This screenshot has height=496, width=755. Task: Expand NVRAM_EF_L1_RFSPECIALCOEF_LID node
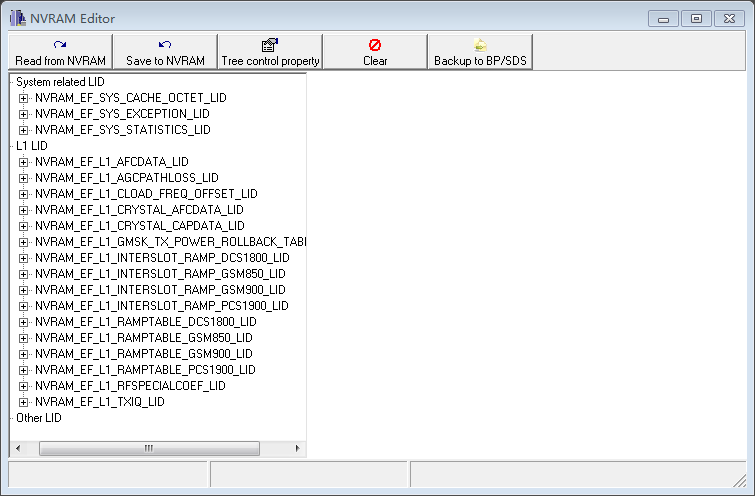click(23, 386)
